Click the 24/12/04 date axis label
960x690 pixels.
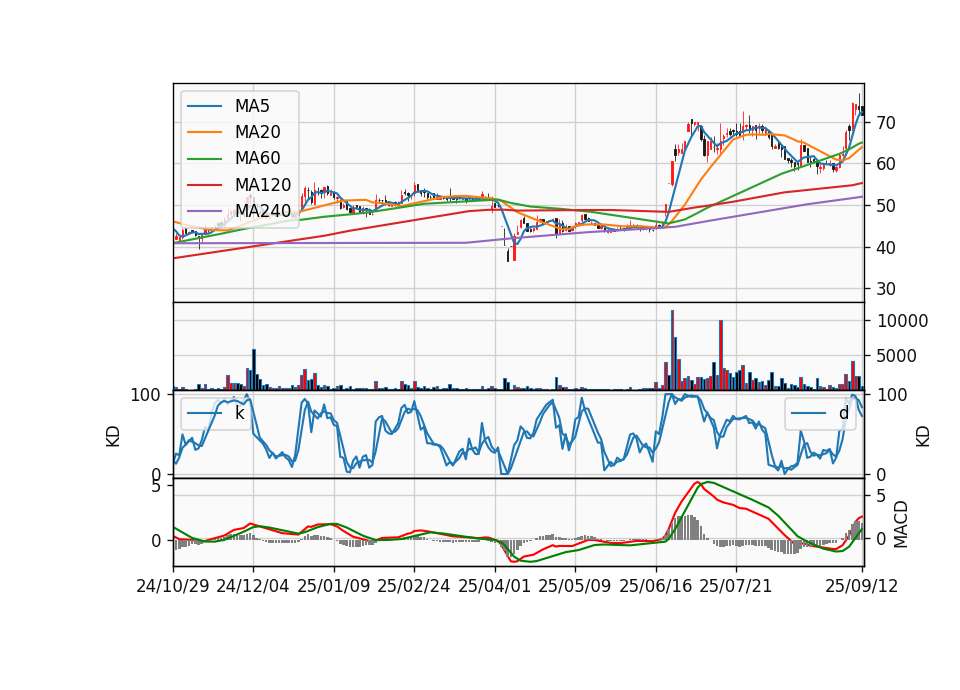click(x=252, y=586)
